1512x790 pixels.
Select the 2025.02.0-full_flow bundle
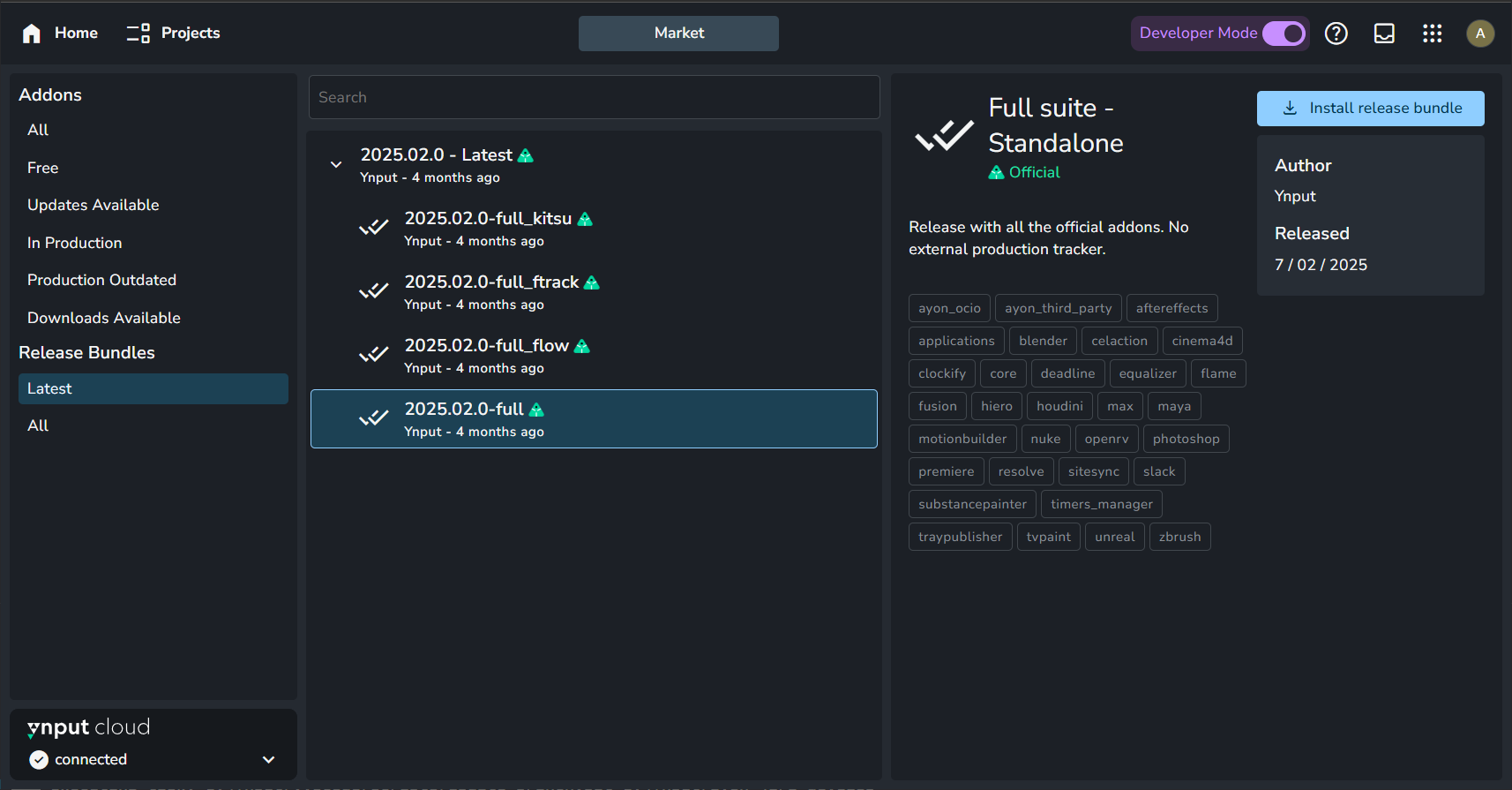tap(594, 356)
